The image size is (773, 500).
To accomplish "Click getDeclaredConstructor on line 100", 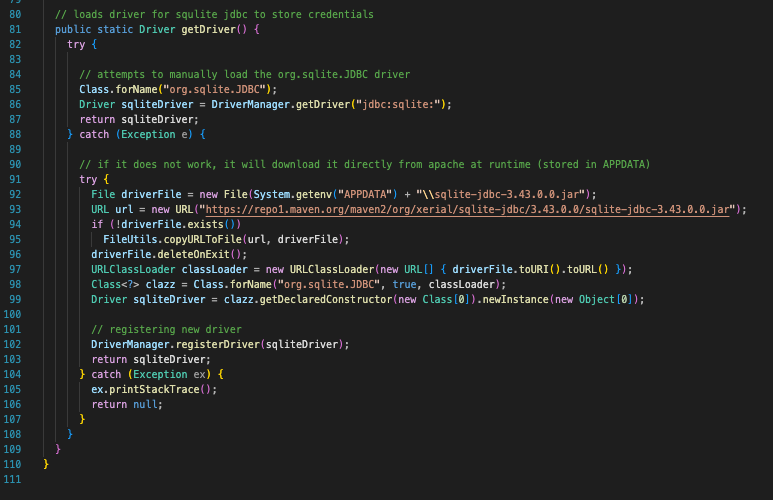I will pos(331,299).
